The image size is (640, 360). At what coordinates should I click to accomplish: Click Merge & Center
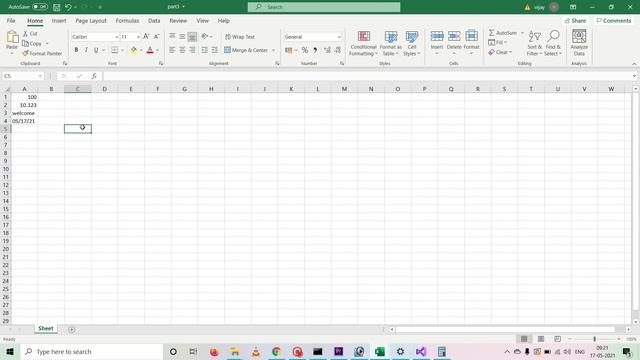[246, 50]
